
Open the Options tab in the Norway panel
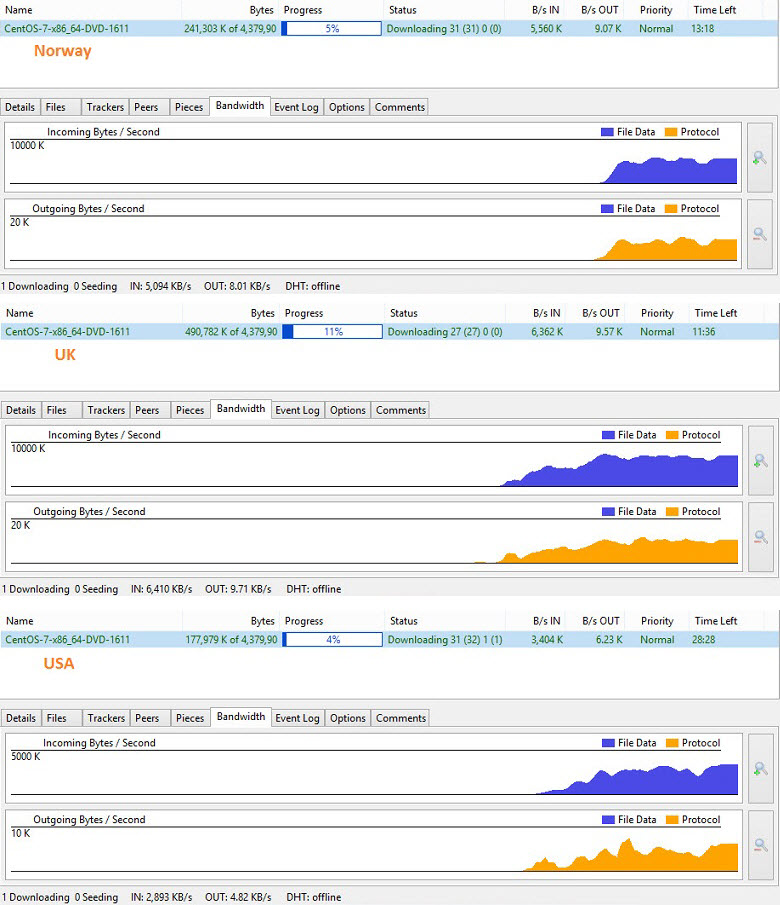(346, 107)
